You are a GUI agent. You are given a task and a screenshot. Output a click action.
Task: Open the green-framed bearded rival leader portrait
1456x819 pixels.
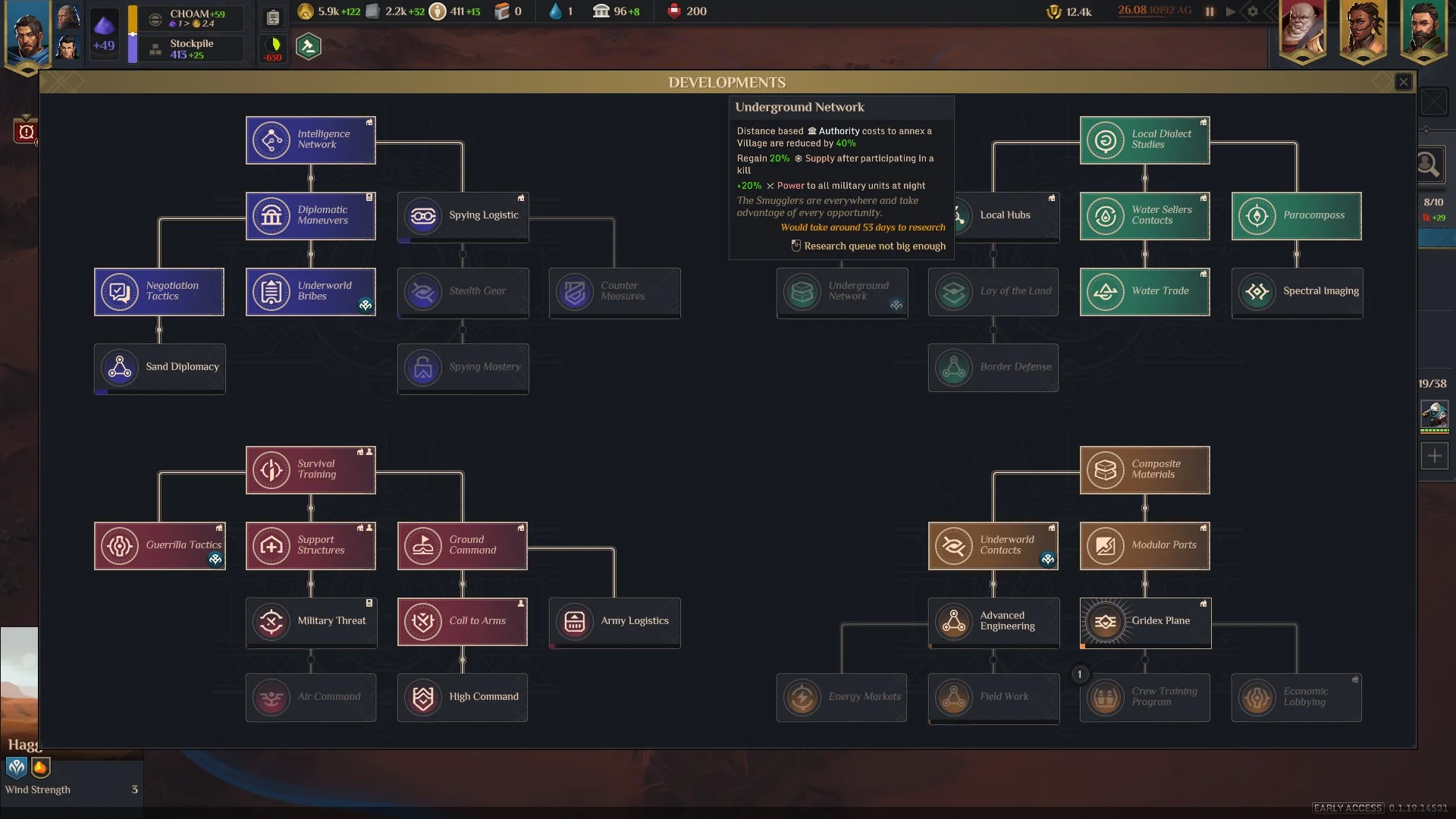pos(1424,30)
